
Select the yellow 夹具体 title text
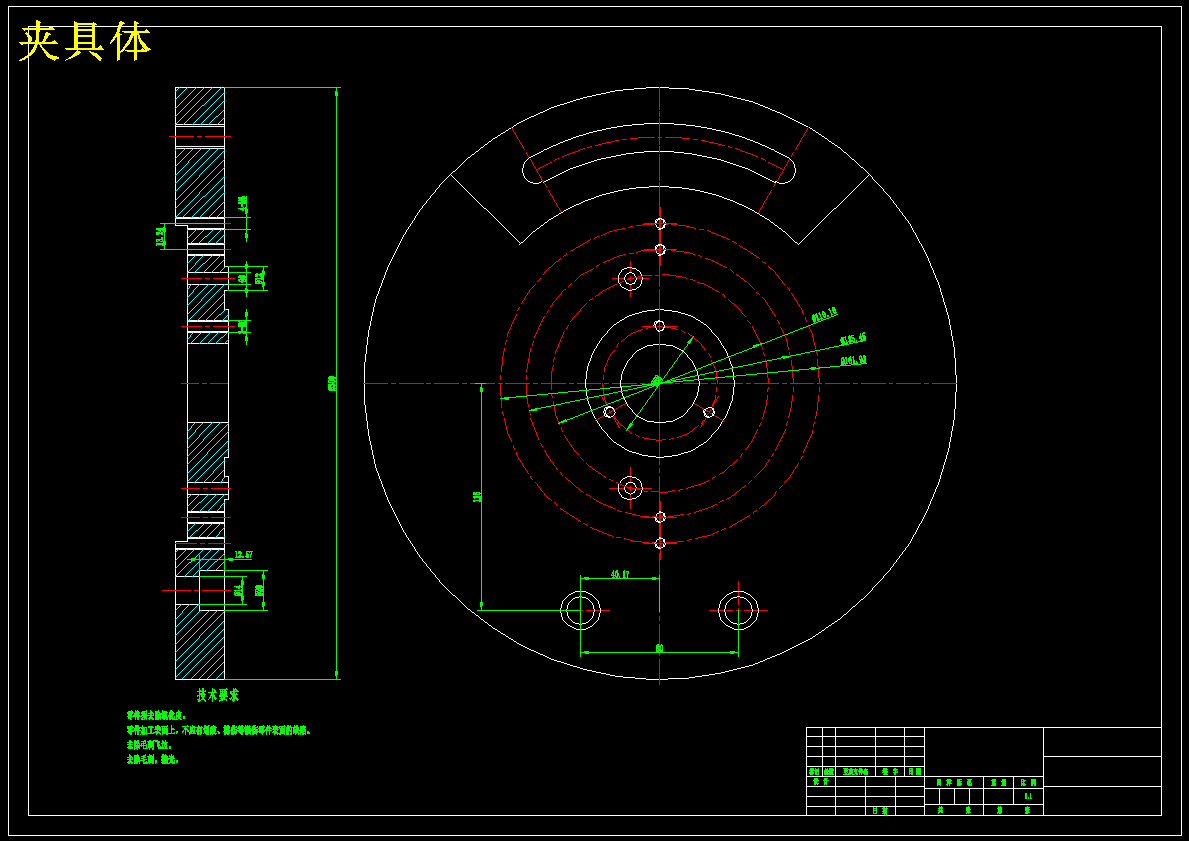click(85, 42)
